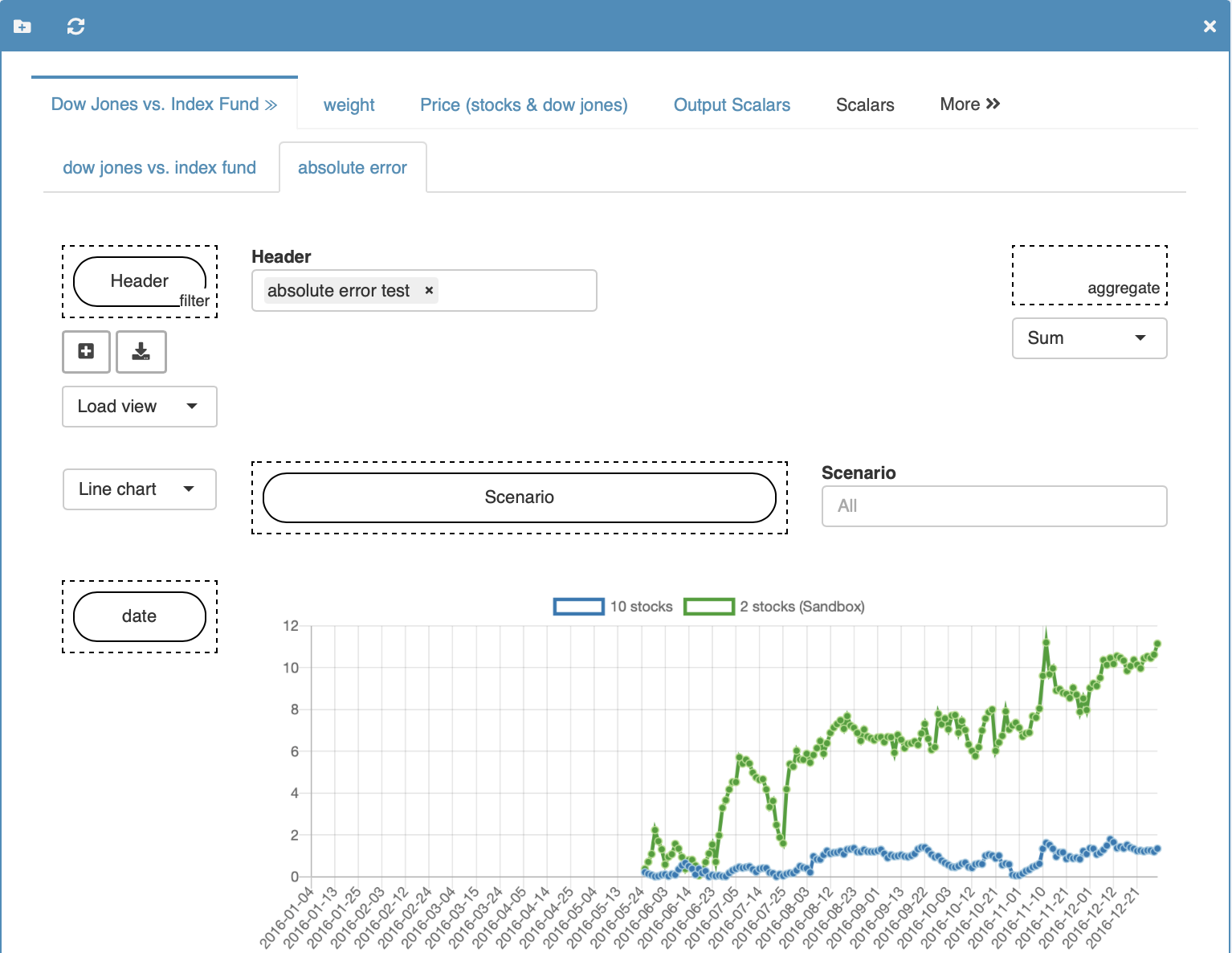Open the Load view dropdown
Screen dimensions: 1232x953
coord(140,407)
